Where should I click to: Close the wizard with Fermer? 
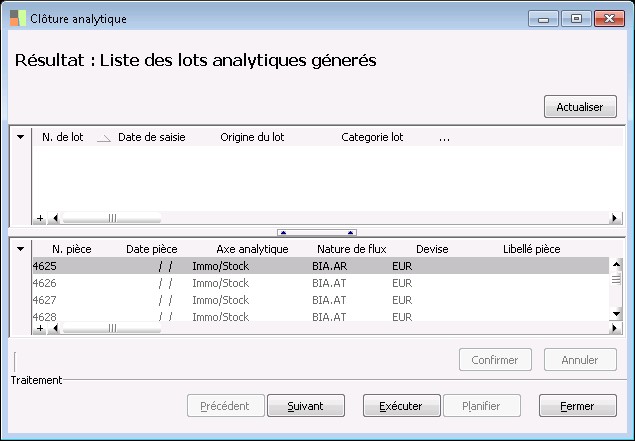pyautogui.click(x=578, y=406)
